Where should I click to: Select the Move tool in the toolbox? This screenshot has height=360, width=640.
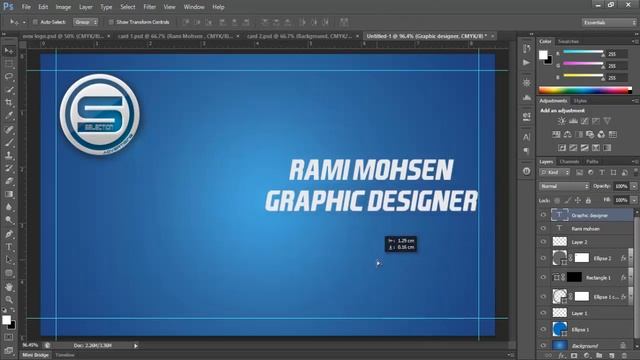coord(9,51)
